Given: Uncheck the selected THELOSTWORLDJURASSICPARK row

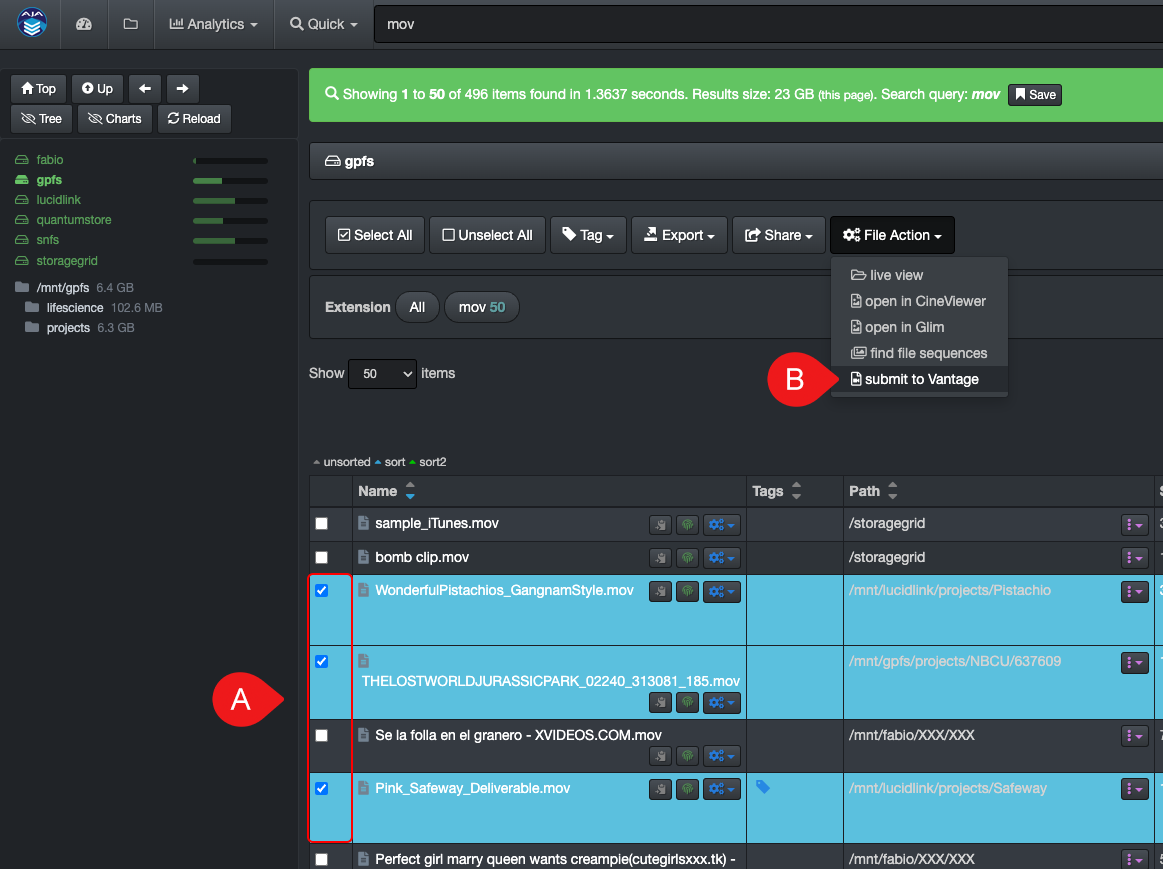Looking at the screenshot, I should coord(321,661).
